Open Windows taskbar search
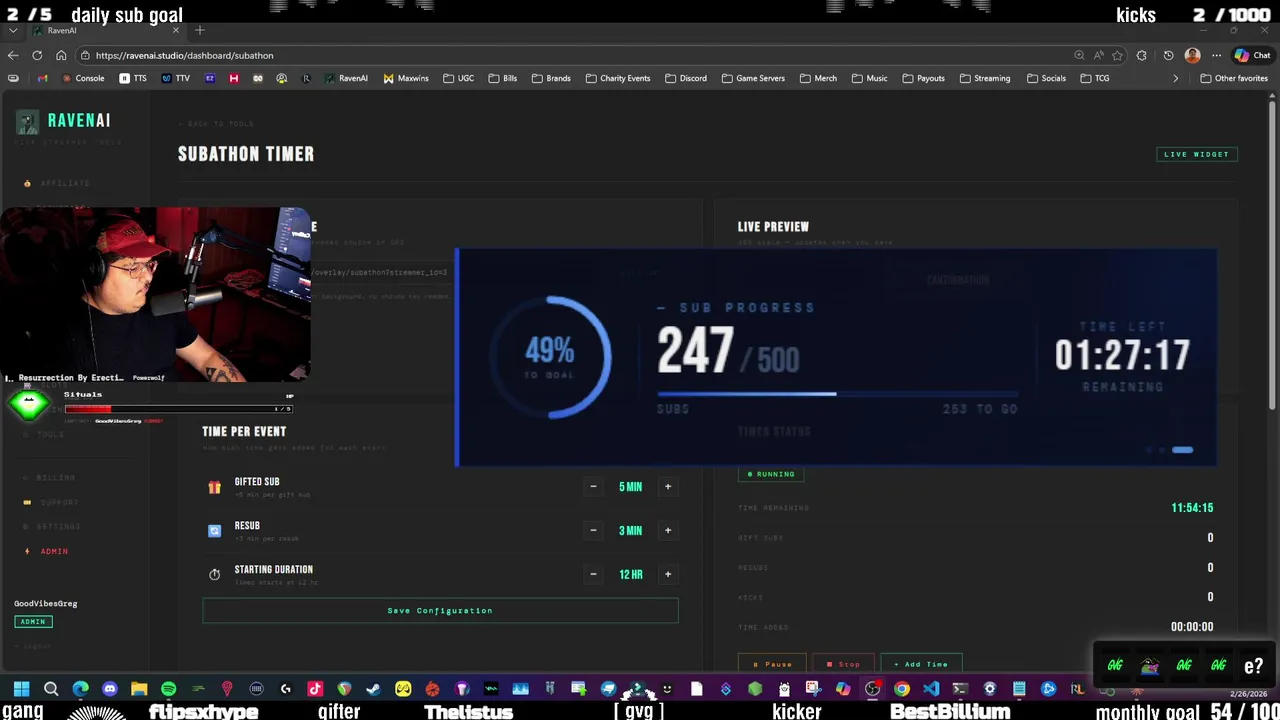The height and width of the screenshot is (720, 1280). coord(51,689)
